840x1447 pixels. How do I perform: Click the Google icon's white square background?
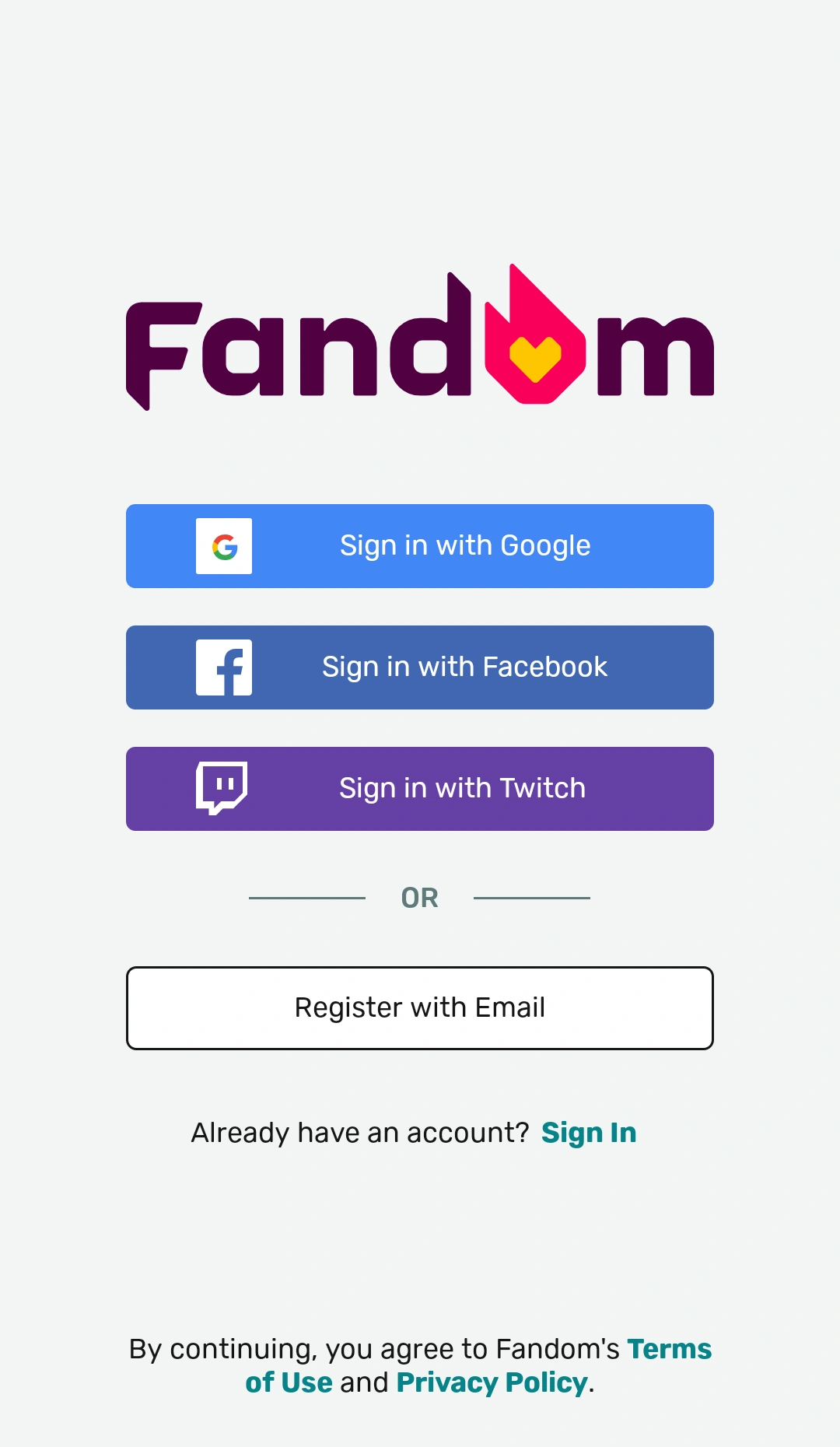click(x=225, y=545)
